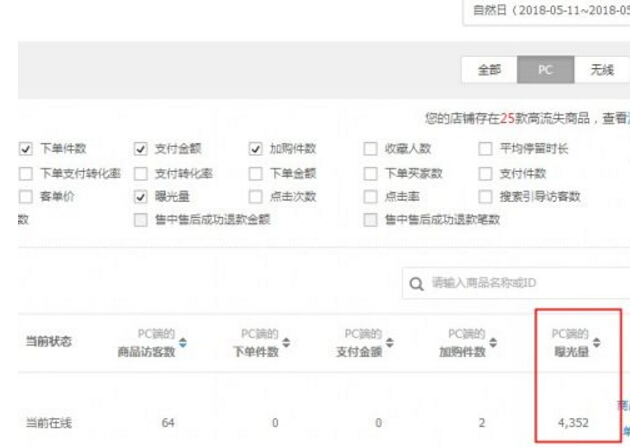Uncheck the 下单件数 checkbox
This screenshot has width=630, height=447.
(x=25, y=149)
